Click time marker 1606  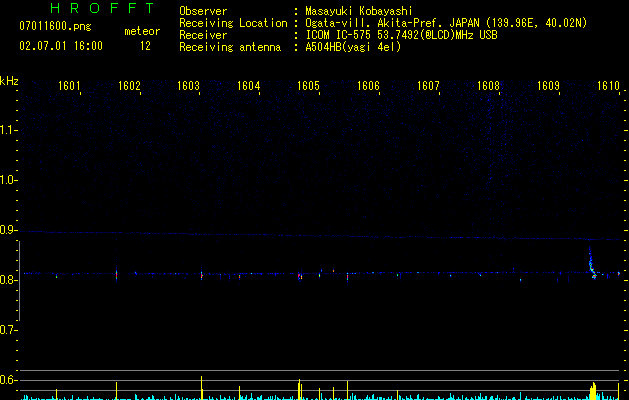[x=368, y=86]
